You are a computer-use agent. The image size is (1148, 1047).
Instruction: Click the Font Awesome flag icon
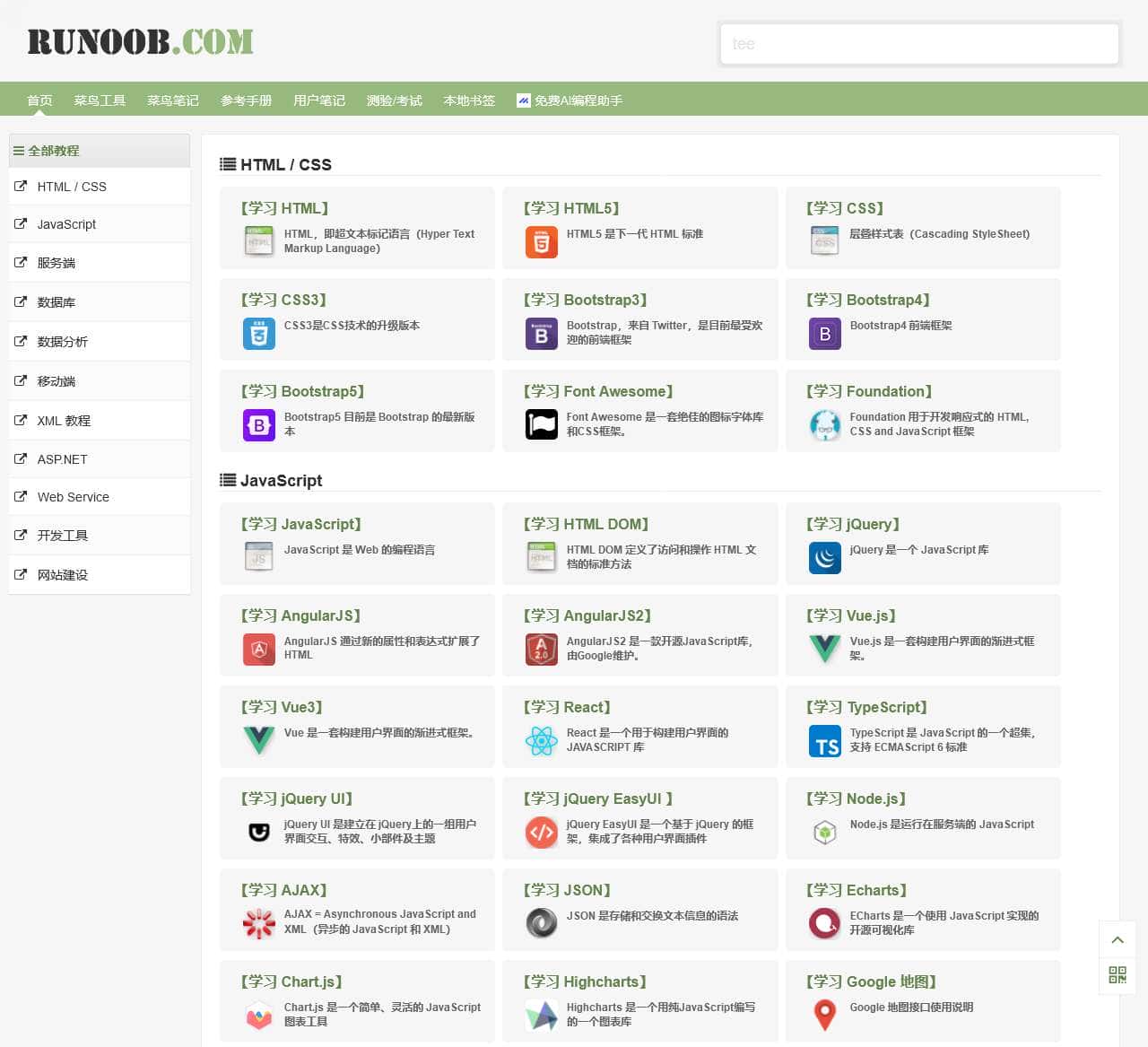(x=541, y=424)
